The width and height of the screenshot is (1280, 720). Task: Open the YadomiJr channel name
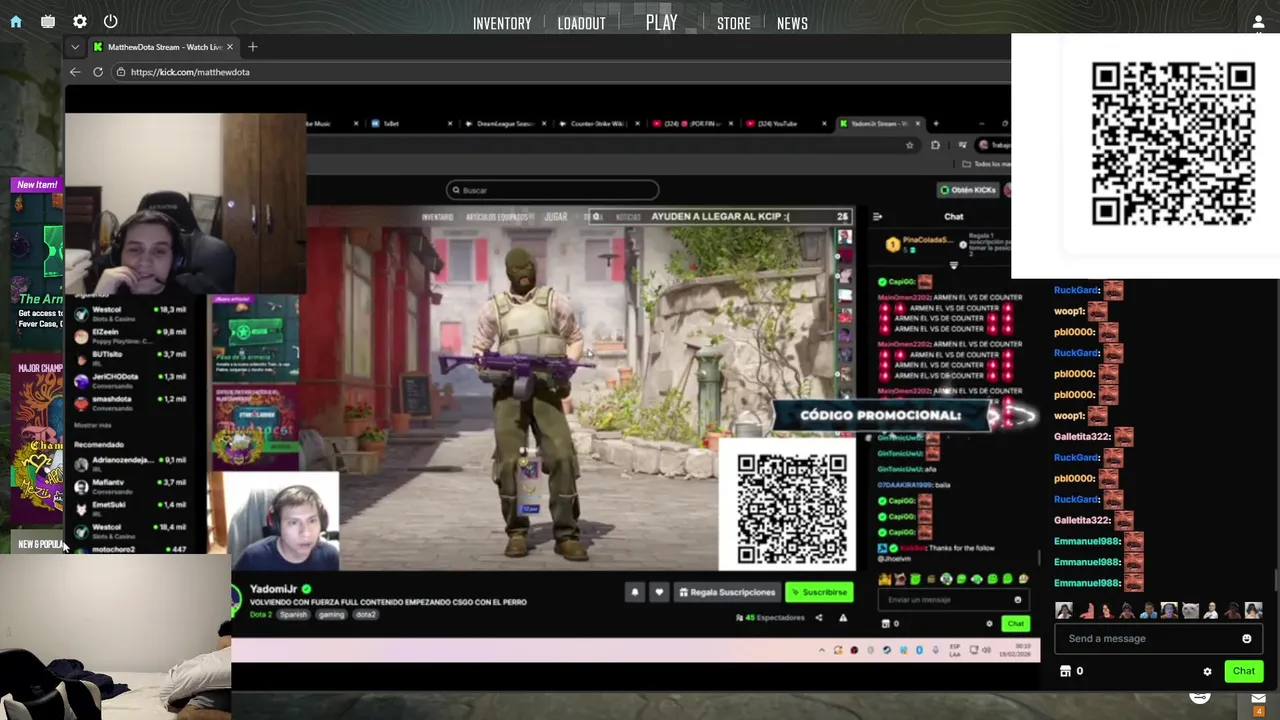coord(273,589)
